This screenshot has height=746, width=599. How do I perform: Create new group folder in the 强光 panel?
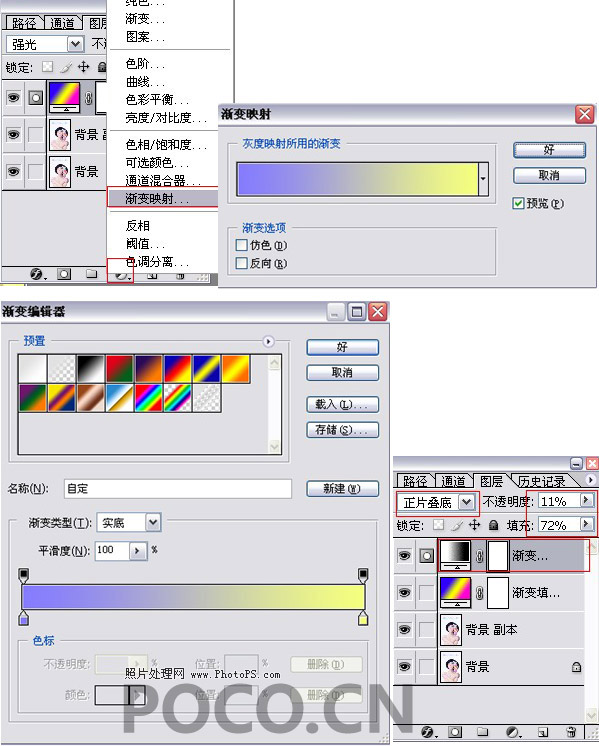[x=91, y=274]
